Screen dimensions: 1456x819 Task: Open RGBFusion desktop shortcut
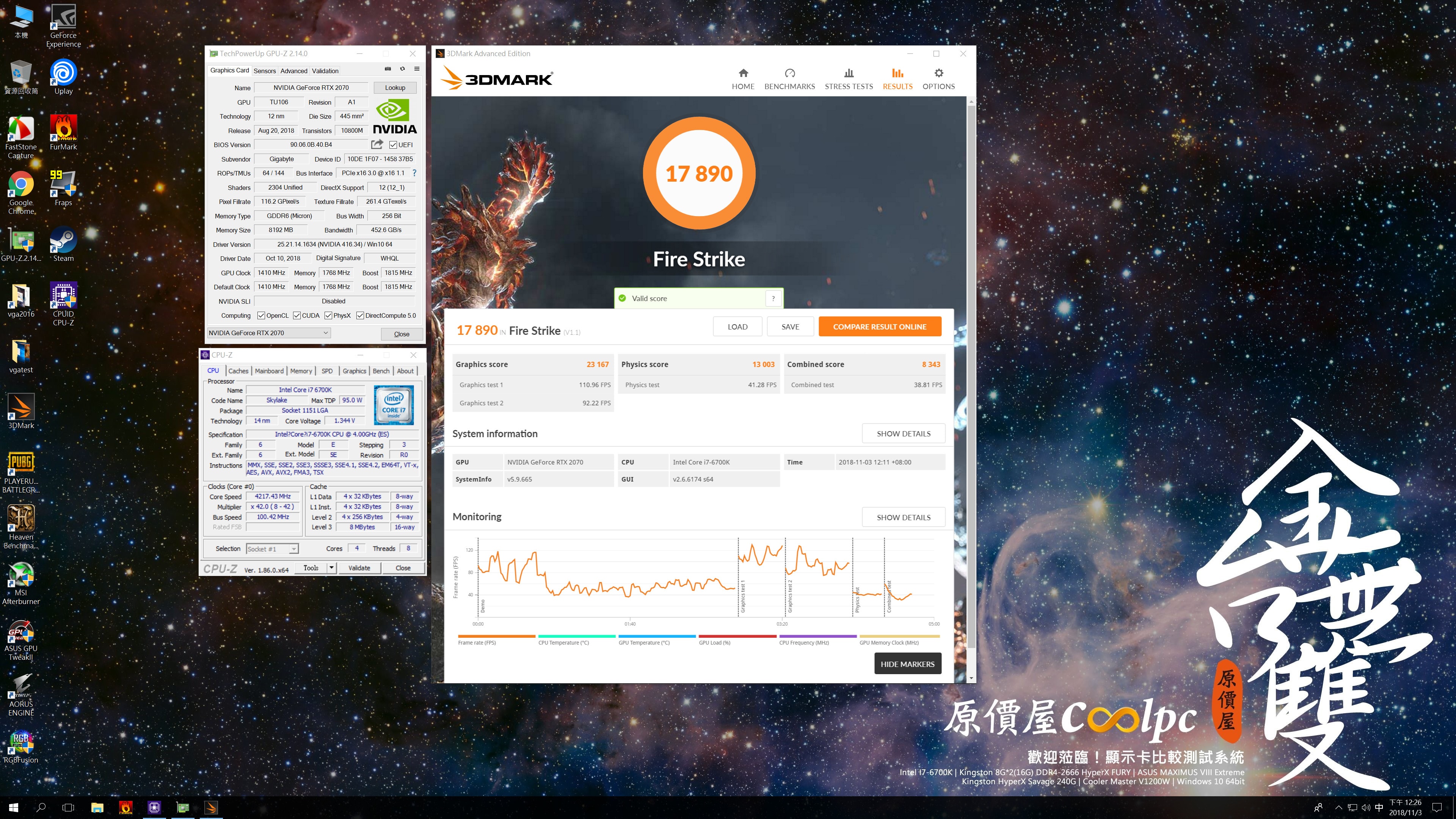click(21, 747)
